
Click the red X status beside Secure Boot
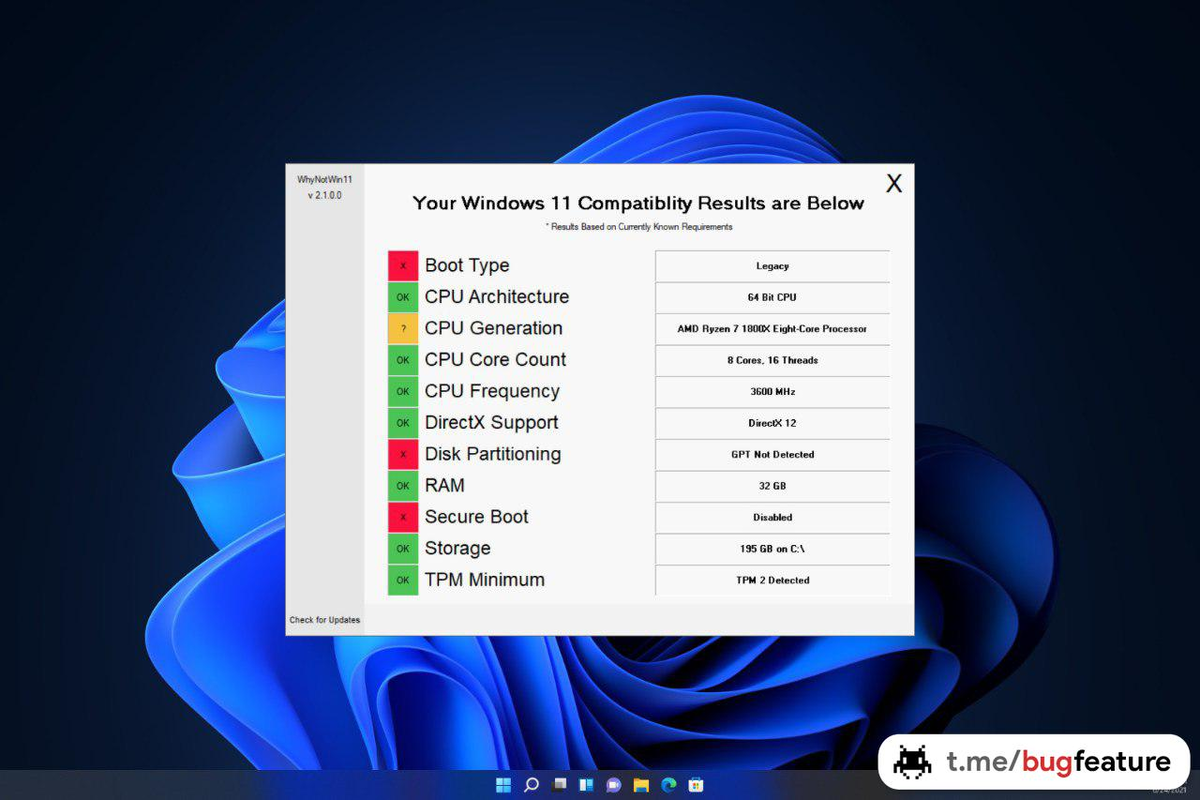coord(403,517)
